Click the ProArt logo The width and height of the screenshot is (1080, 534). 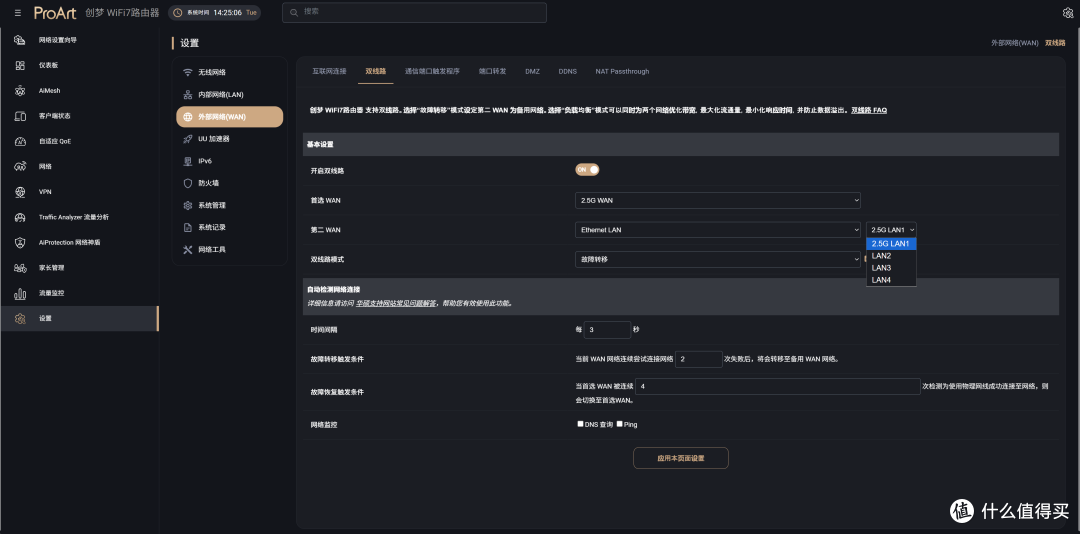[55, 12]
